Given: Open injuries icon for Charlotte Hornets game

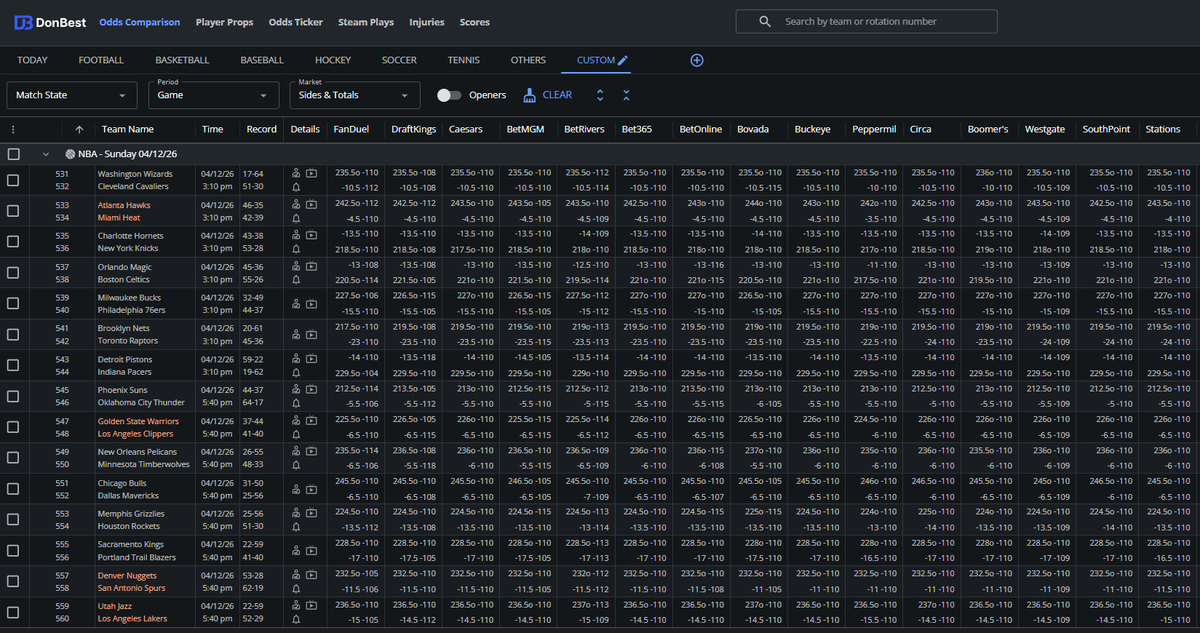Looking at the screenshot, I should 297,235.
